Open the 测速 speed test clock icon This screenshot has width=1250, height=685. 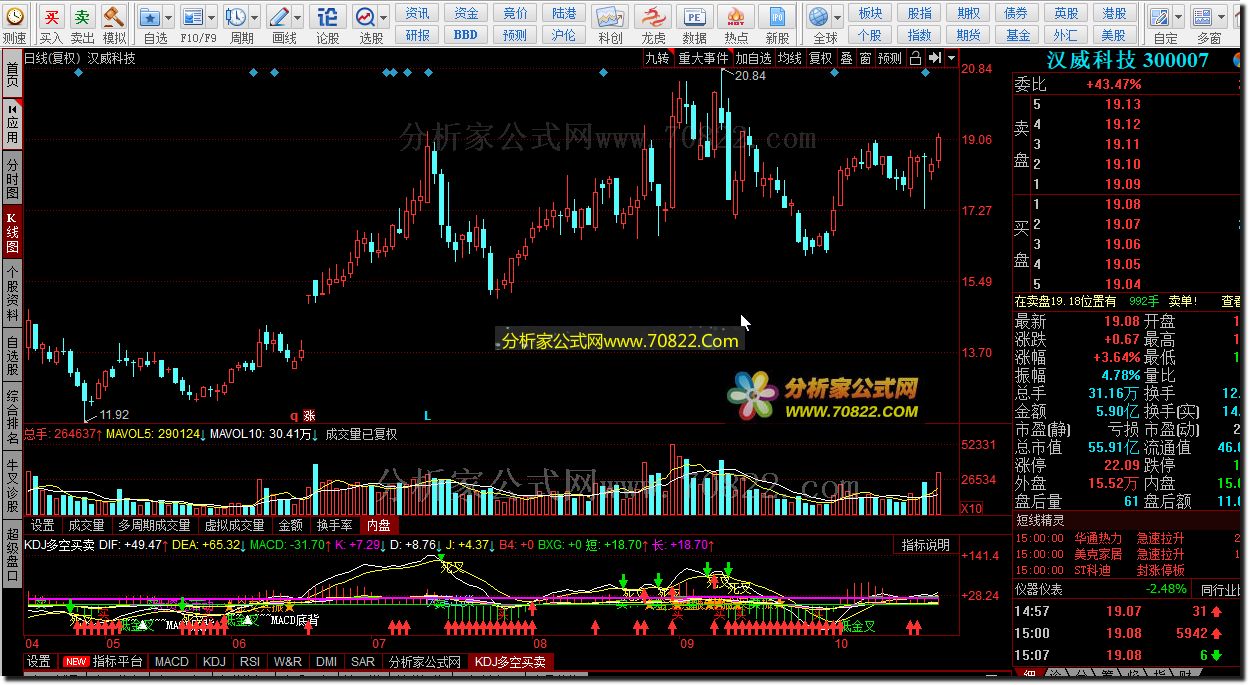tap(14, 17)
